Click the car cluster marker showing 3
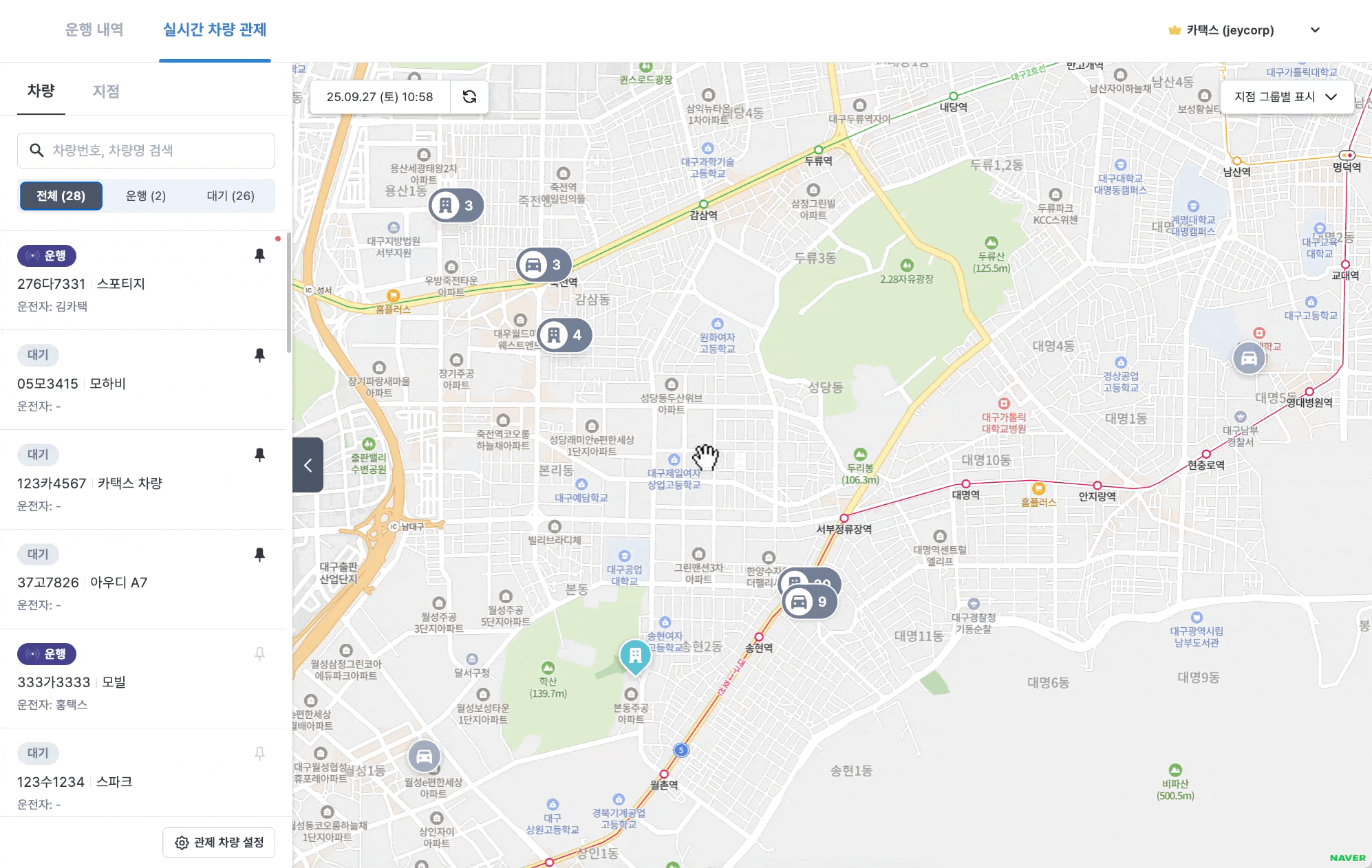Screen dimensions: 1372x868 point(543,265)
